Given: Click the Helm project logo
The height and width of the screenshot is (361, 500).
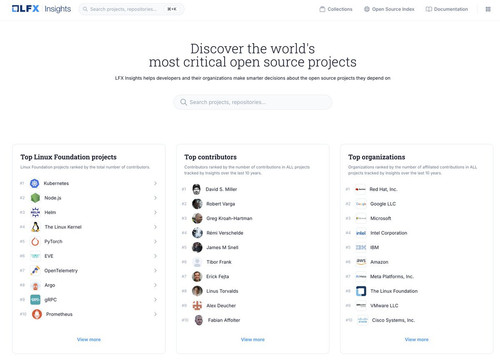Looking at the screenshot, I should (35, 212).
